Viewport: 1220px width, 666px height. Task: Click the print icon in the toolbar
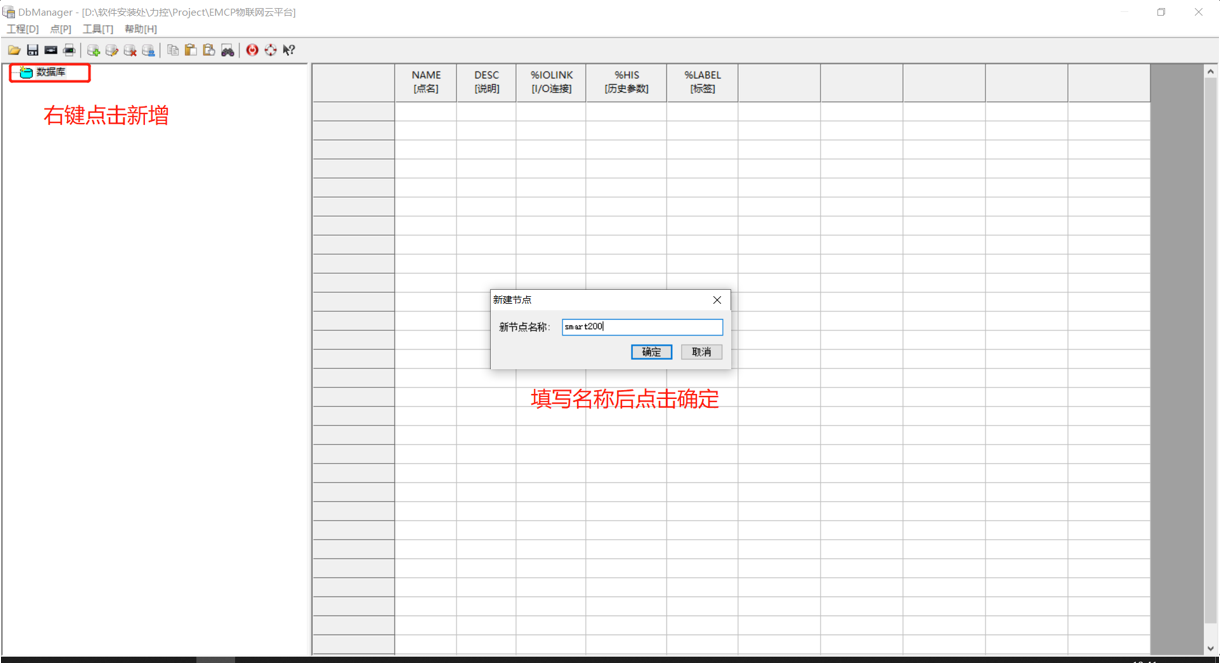[70, 50]
